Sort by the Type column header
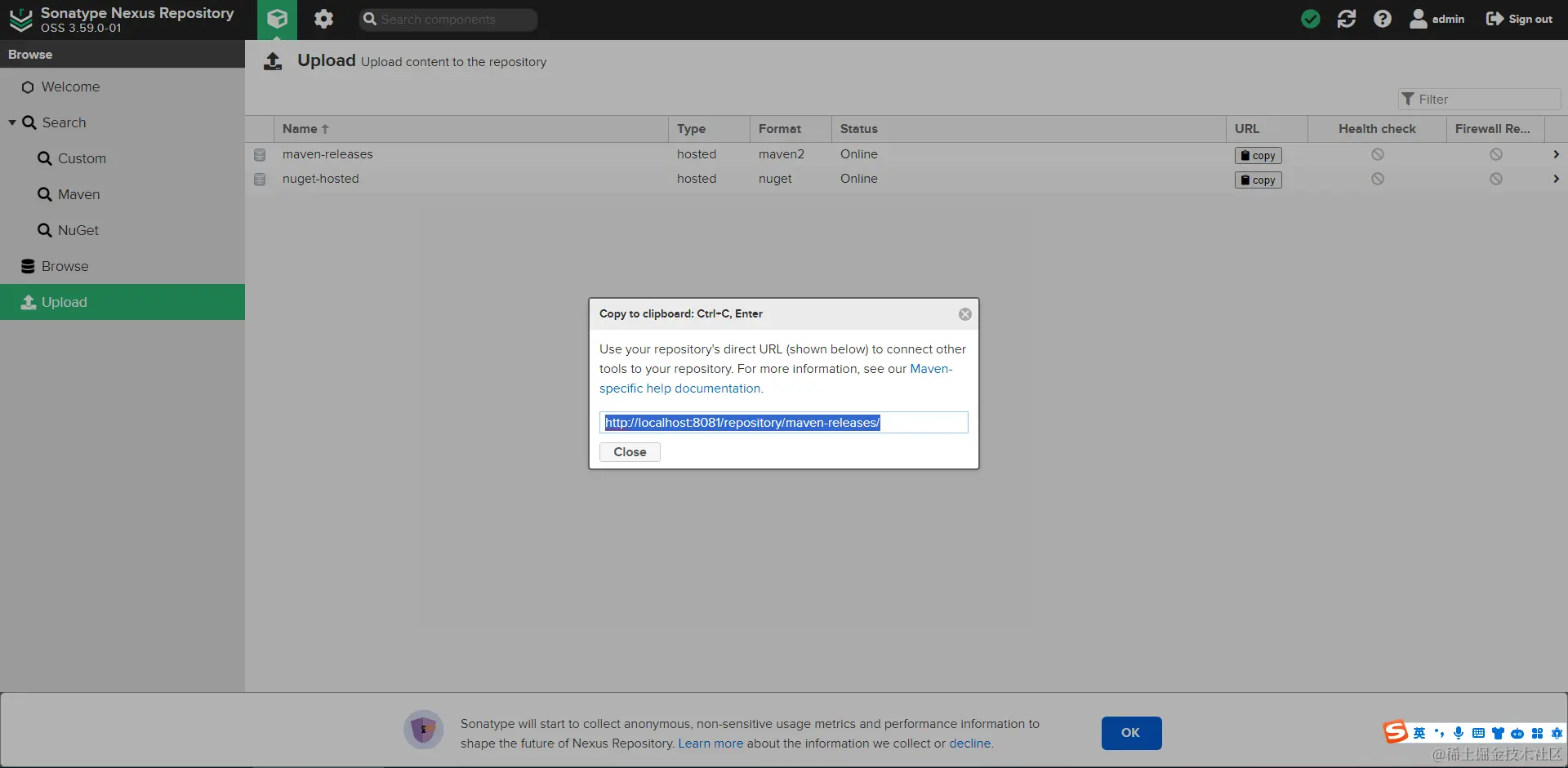 pos(709,129)
